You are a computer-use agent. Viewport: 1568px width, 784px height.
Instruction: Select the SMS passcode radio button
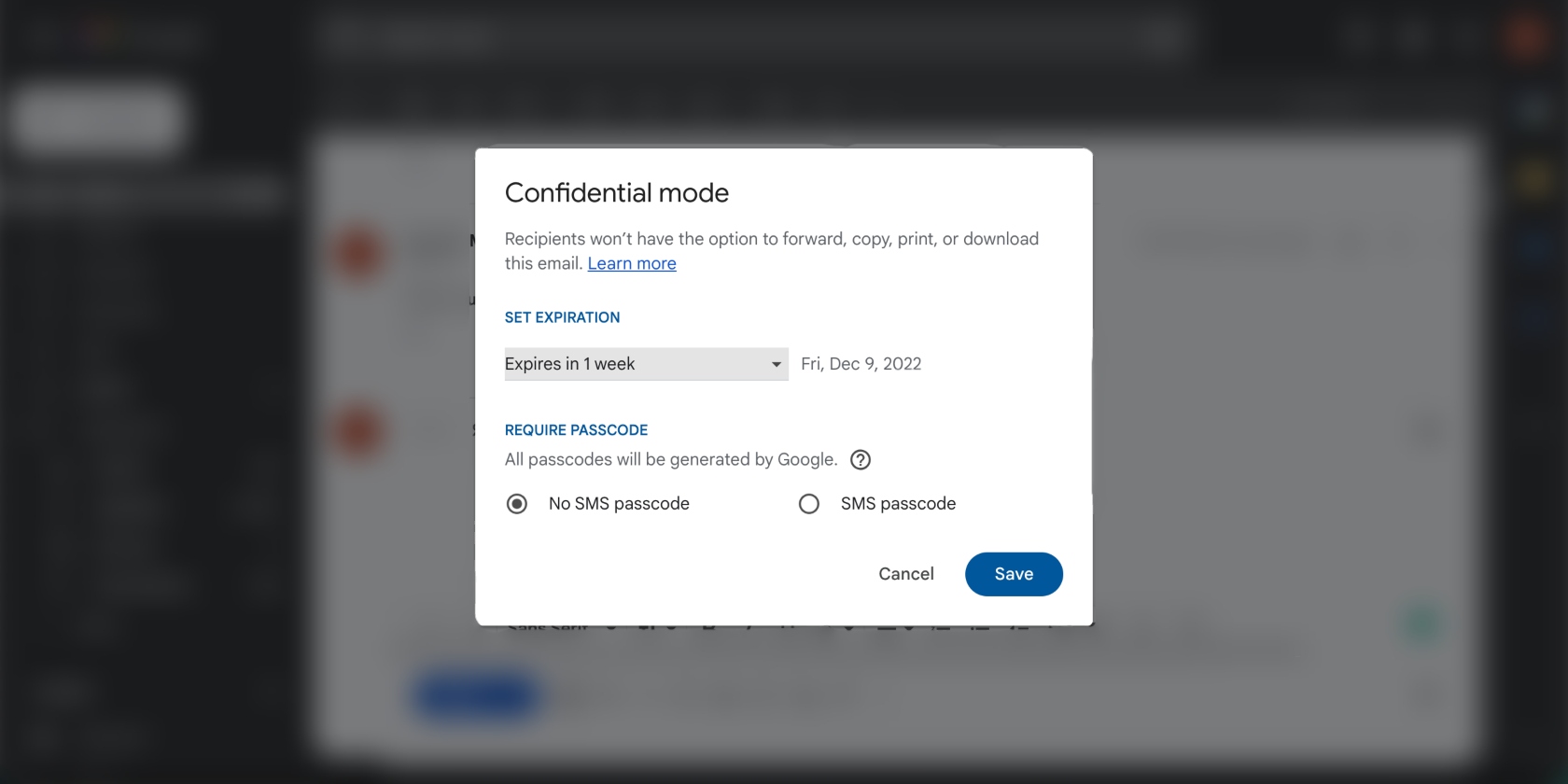(809, 504)
